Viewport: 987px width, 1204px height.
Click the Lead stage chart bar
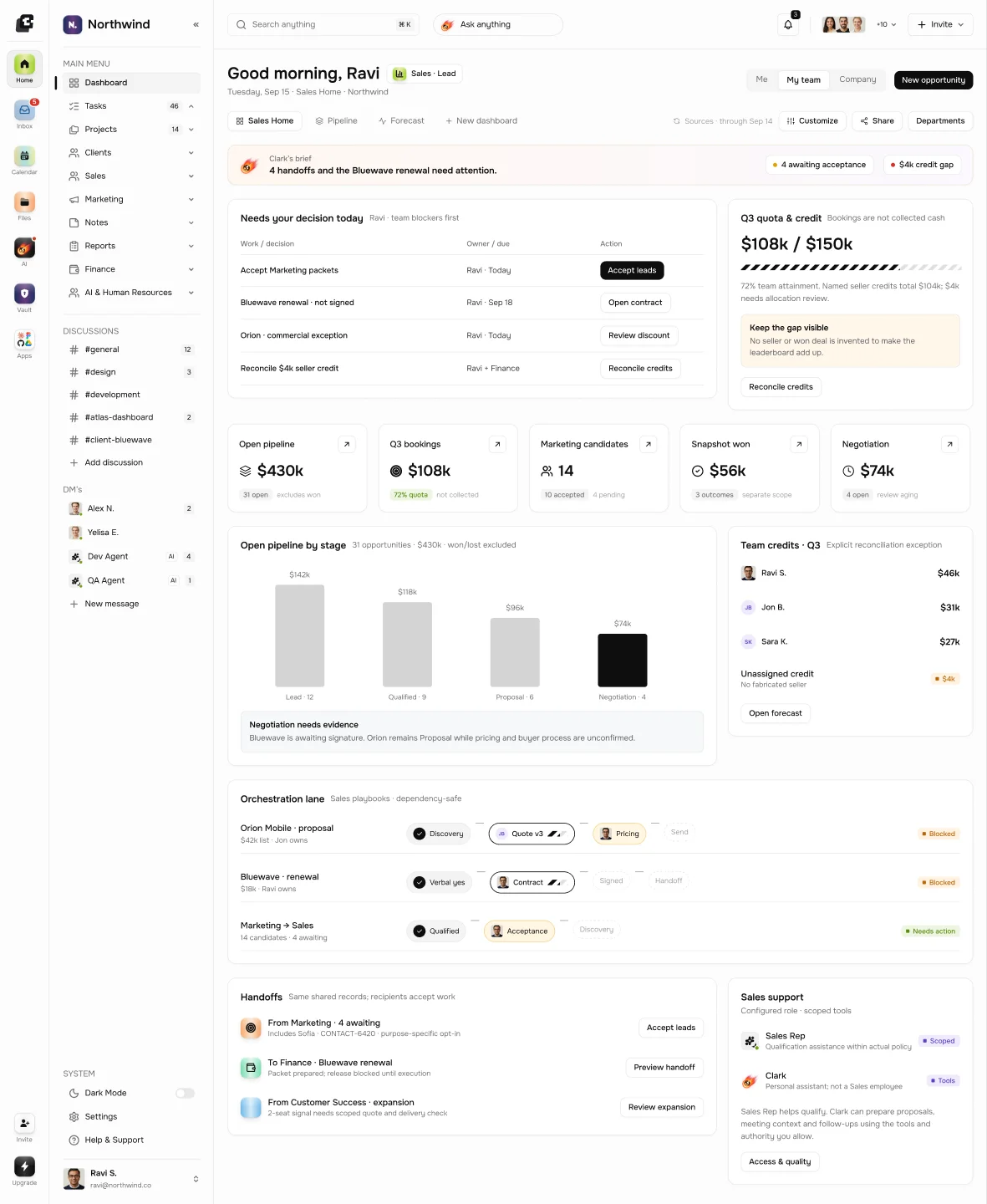point(299,636)
